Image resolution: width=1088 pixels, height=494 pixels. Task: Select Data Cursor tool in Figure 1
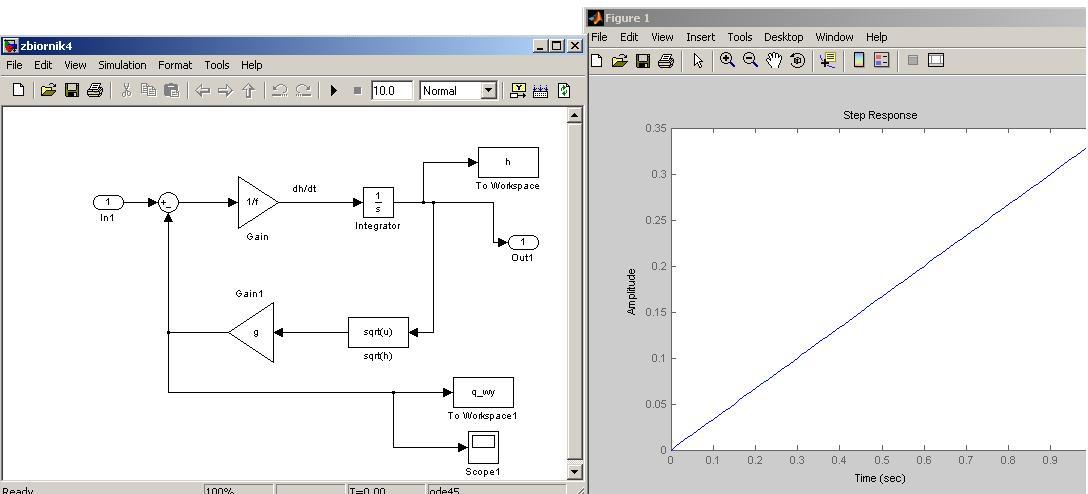(x=827, y=60)
